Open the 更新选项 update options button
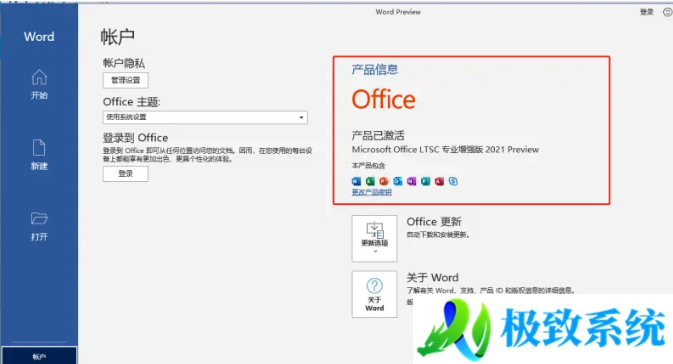Viewport: 673px width, 364px height. click(x=374, y=238)
